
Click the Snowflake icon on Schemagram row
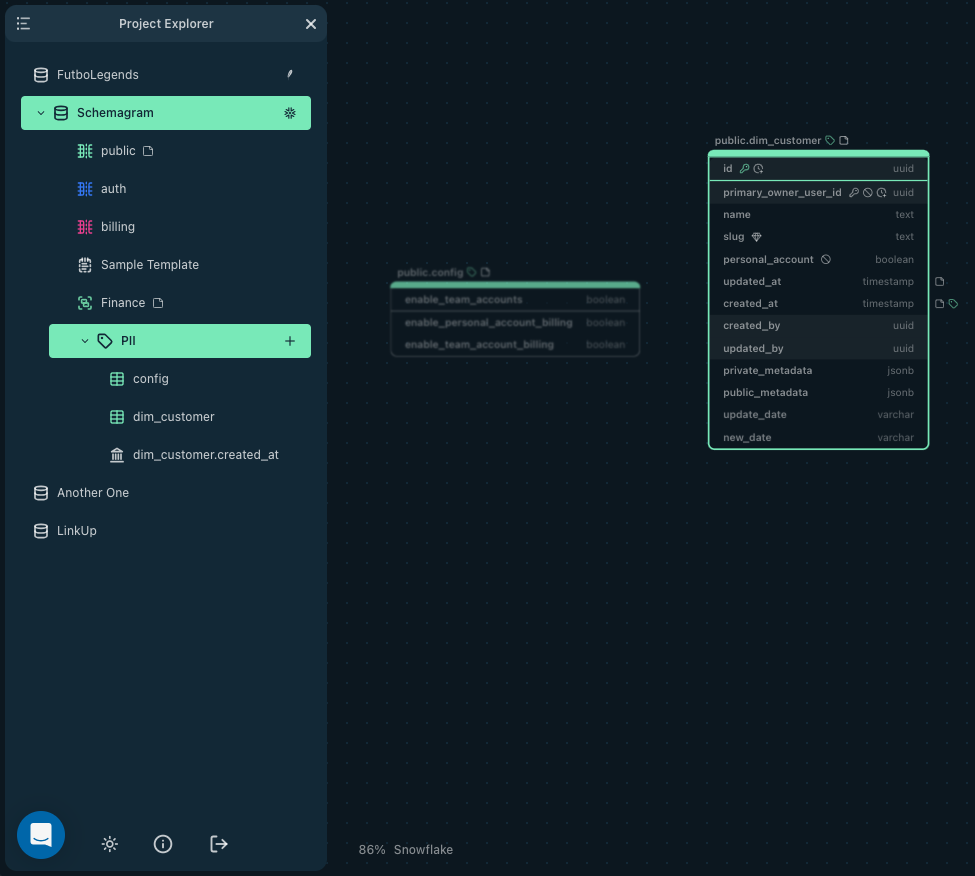[290, 113]
